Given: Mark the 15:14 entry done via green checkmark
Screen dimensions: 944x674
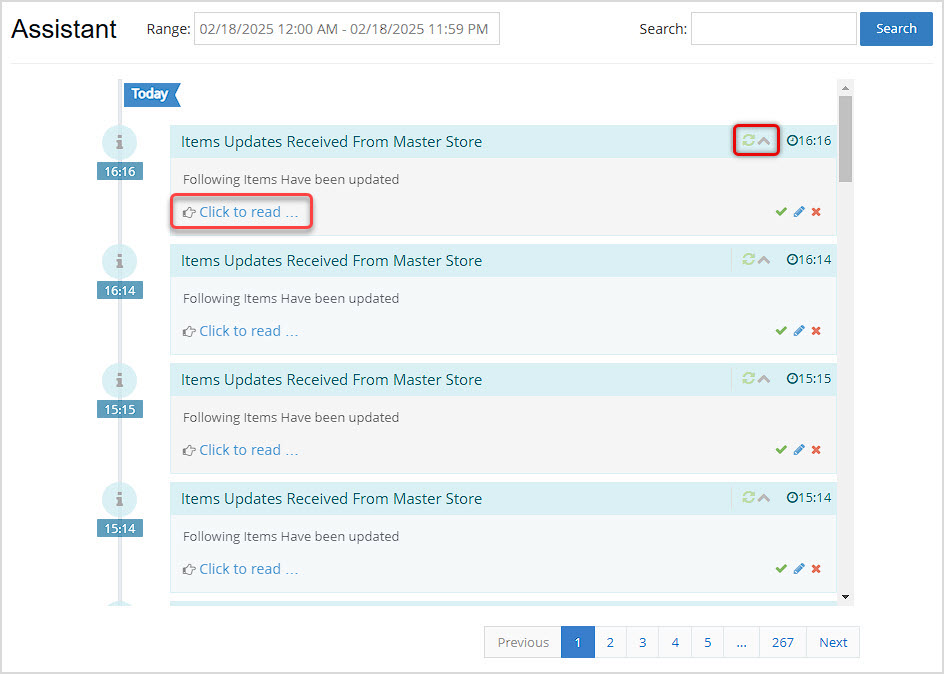Looking at the screenshot, I should (782, 568).
